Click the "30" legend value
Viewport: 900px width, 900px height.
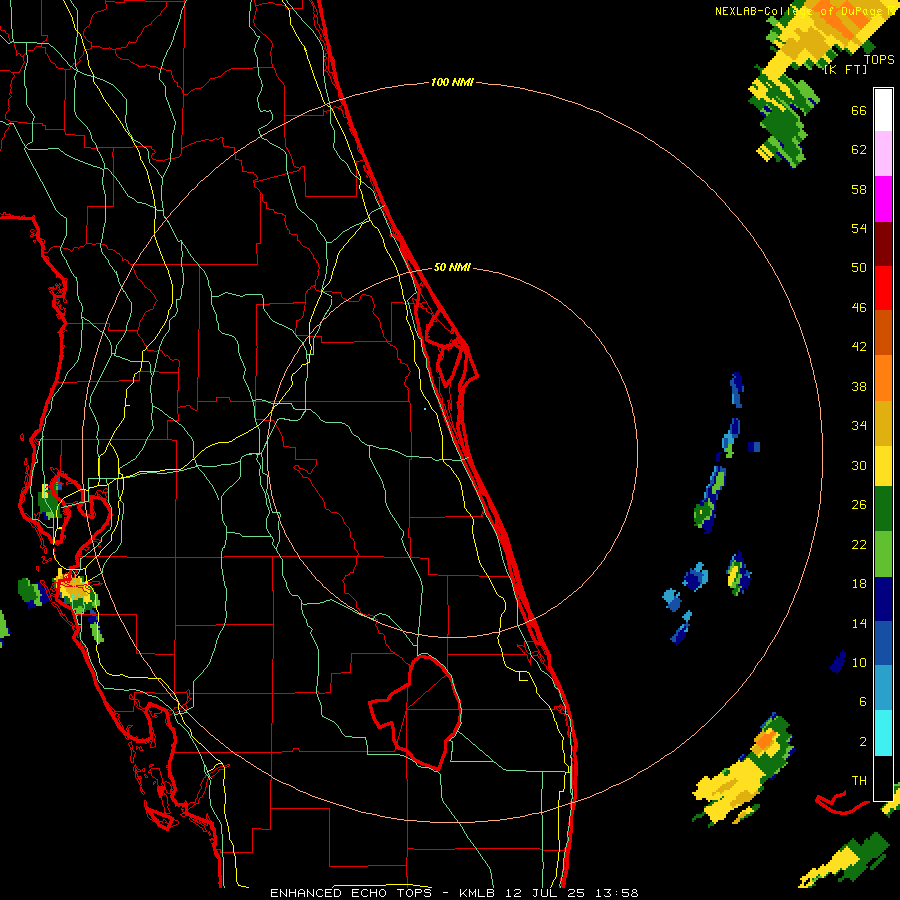[x=859, y=465]
